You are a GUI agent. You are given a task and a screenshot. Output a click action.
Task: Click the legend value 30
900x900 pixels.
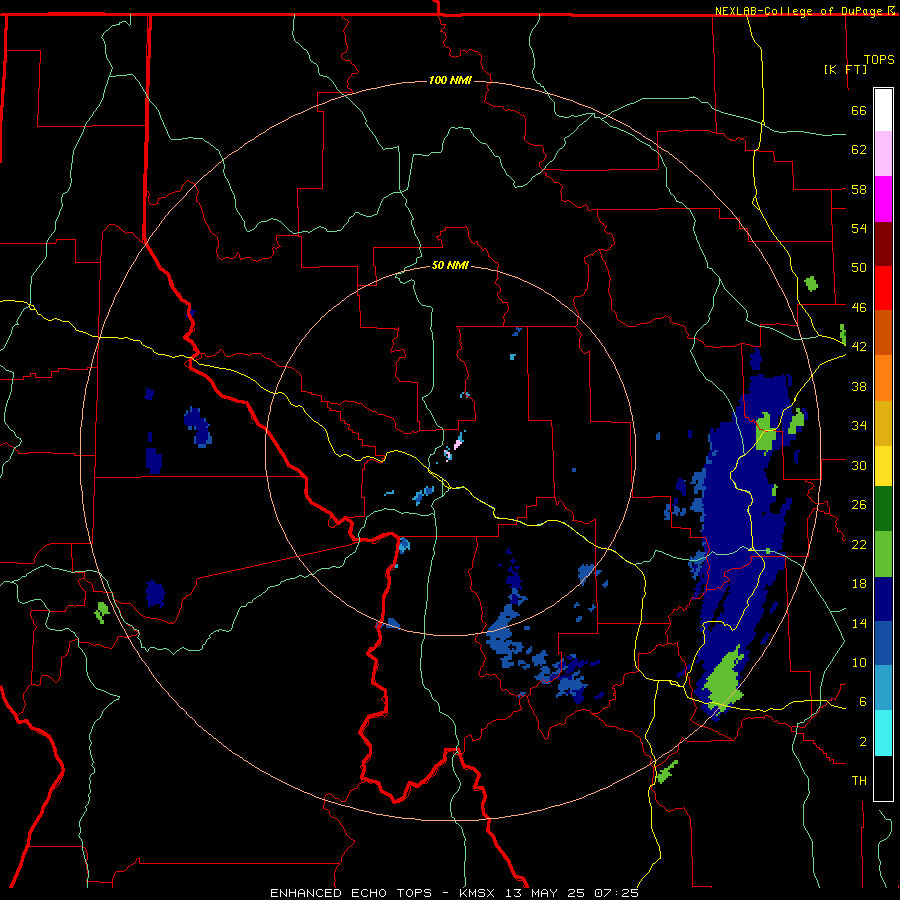[x=859, y=465]
